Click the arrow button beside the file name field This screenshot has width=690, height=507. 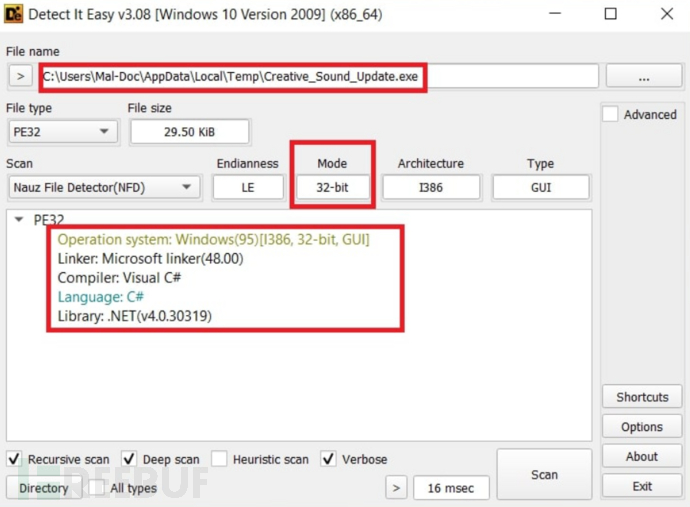pyautogui.click(x=20, y=76)
